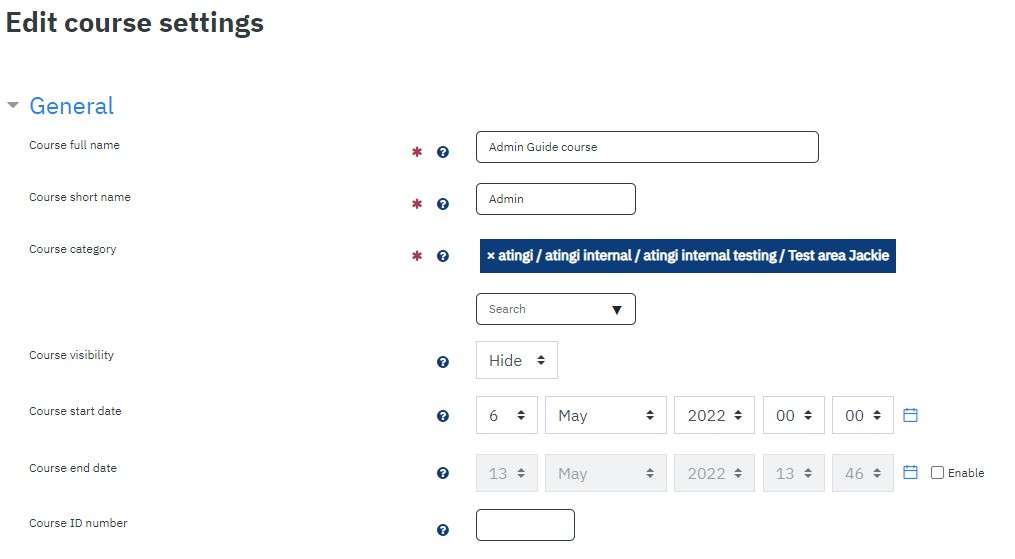Open start date month dropdown showing May
The width and height of the screenshot is (1015, 559).
(605, 415)
